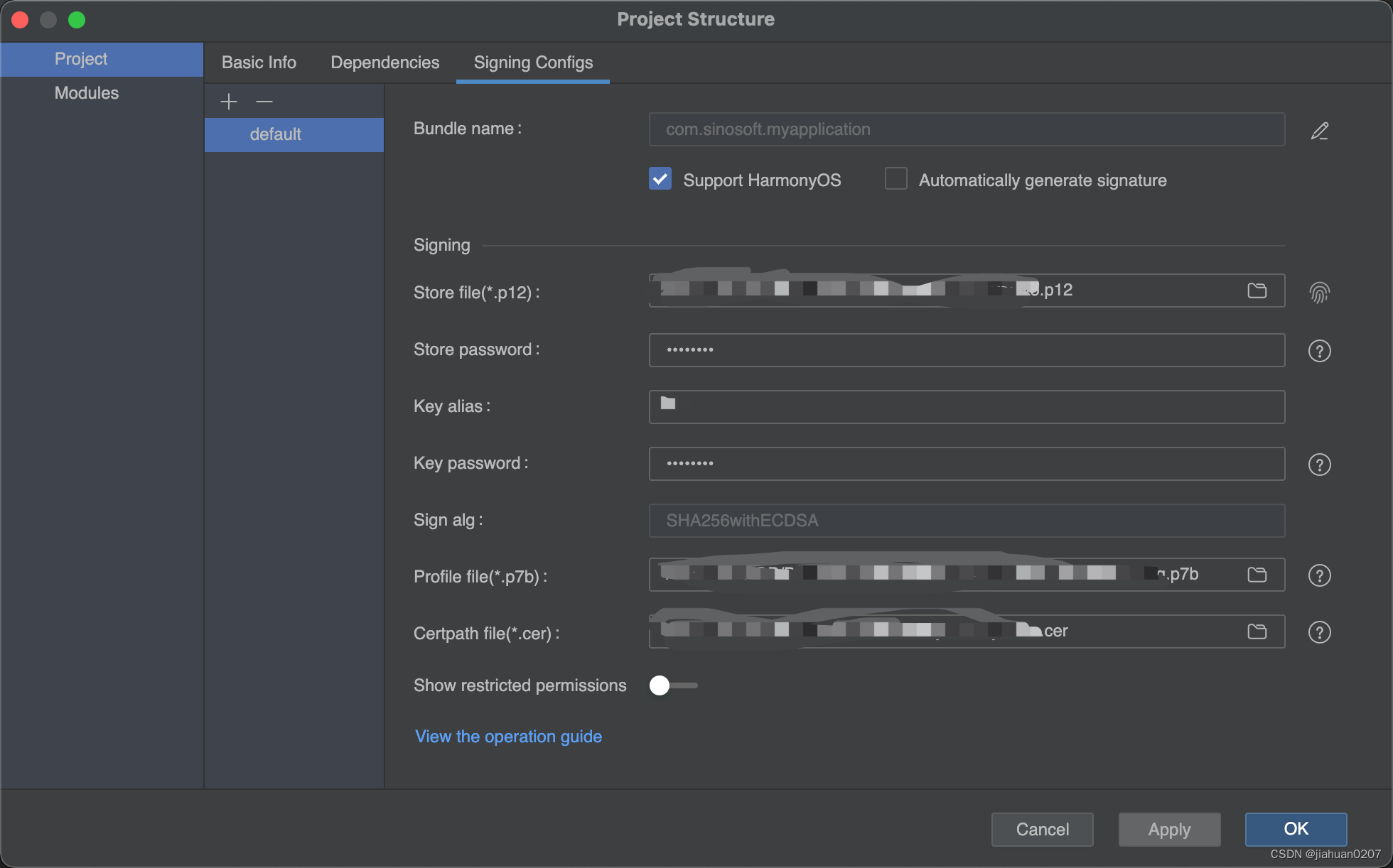Browse for Store file (.p12) folder icon
The width and height of the screenshot is (1393, 868).
1257,291
